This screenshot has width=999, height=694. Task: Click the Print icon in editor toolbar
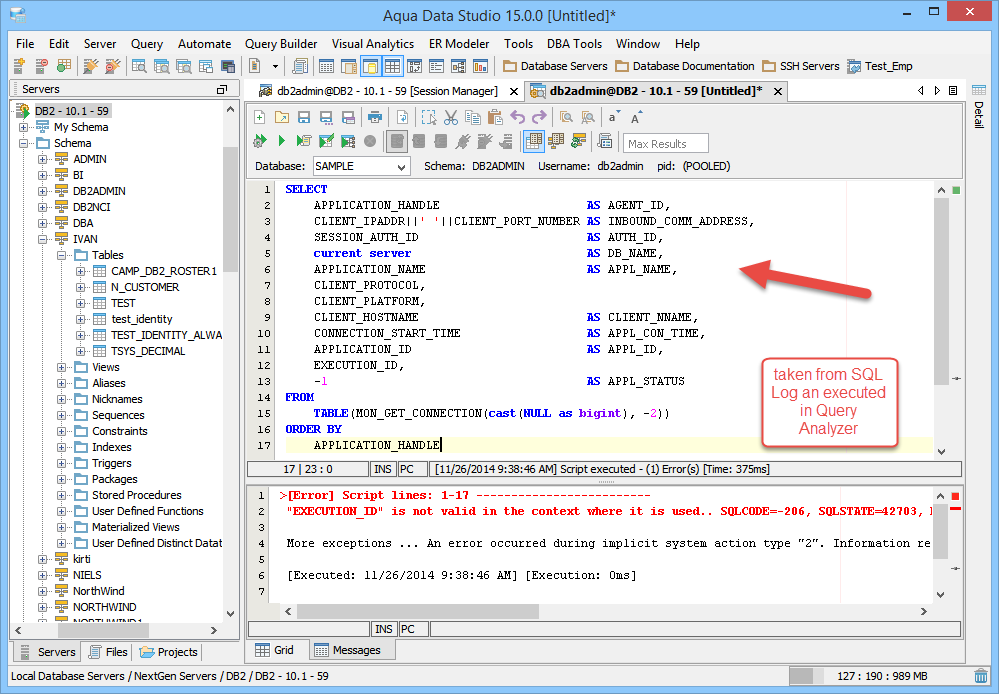pyautogui.click(x=374, y=117)
